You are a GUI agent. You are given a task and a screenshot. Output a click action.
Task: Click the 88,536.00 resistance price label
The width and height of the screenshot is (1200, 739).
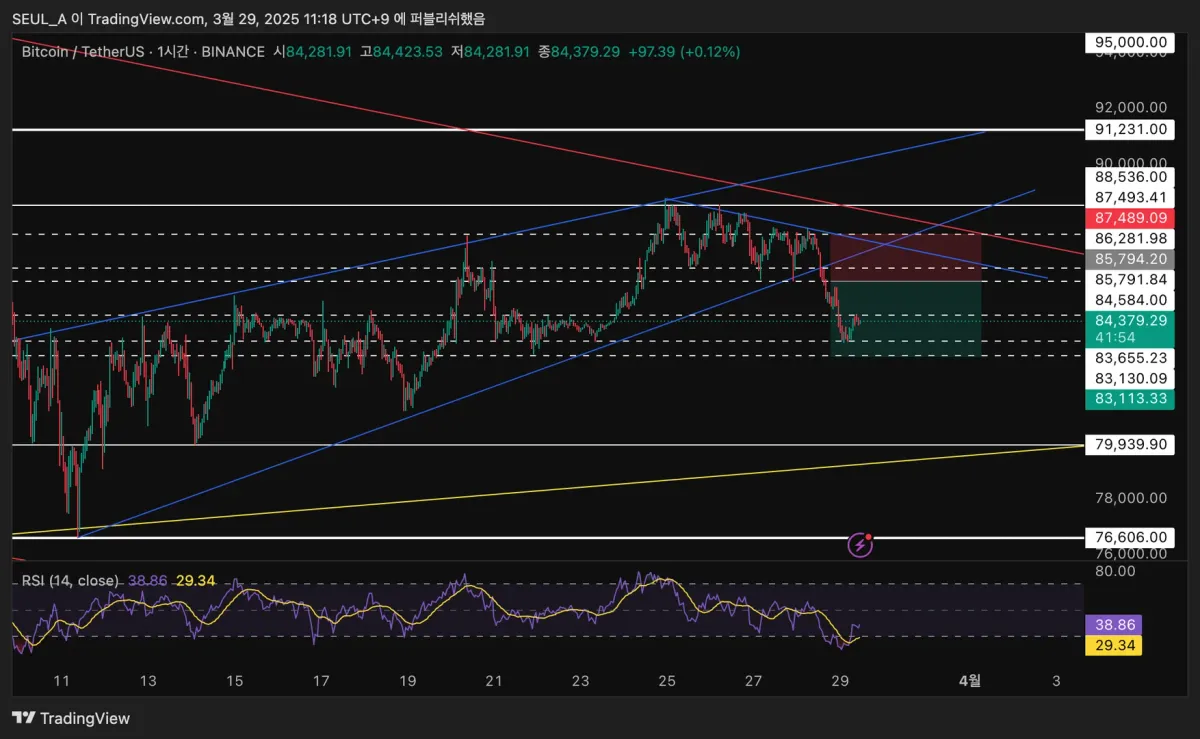pos(1130,176)
